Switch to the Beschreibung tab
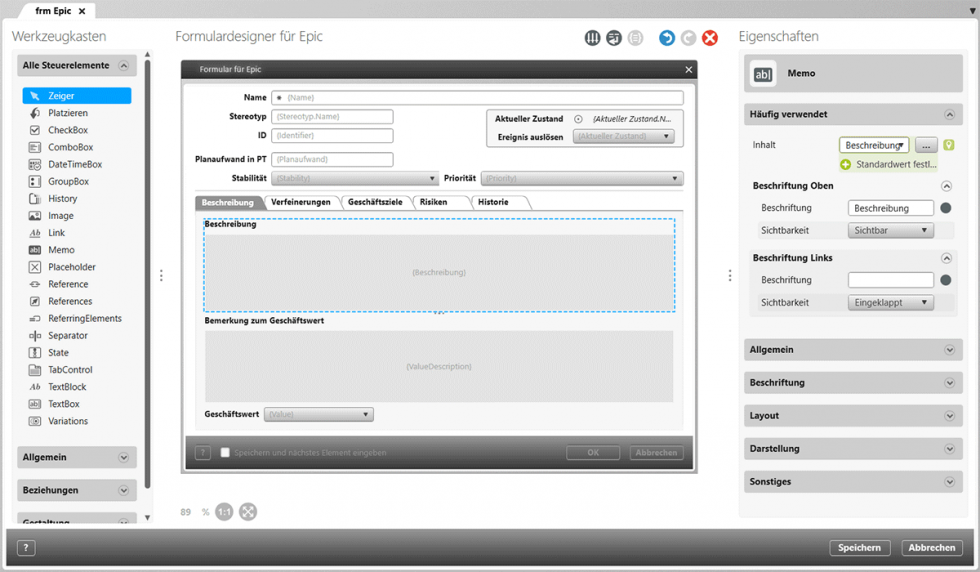This screenshot has width=980, height=572. (x=228, y=203)
